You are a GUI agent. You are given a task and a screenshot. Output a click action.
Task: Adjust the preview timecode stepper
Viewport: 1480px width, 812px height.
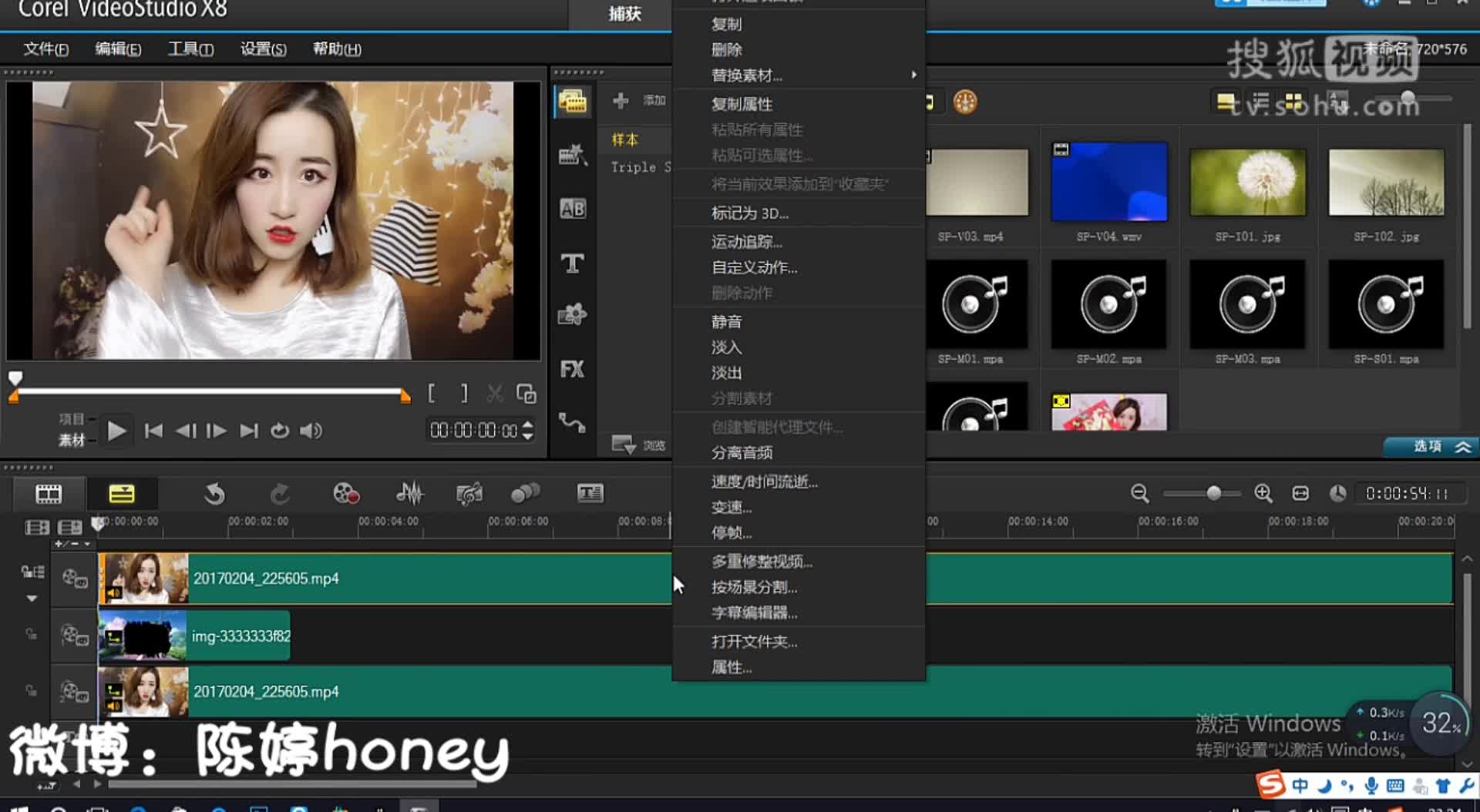(x=528, y=430)
